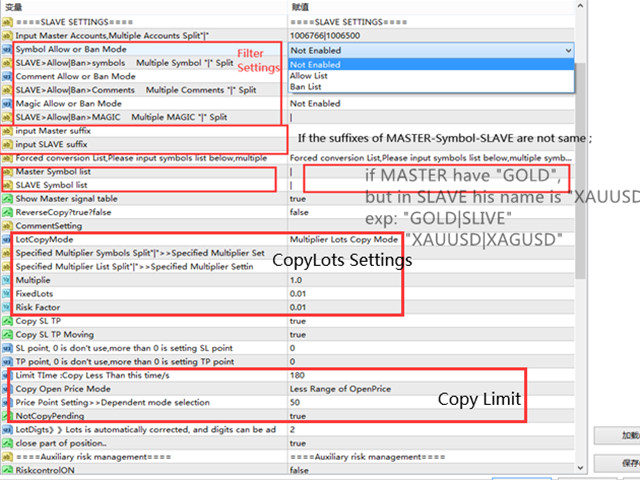Toggle Copy SL TP Moving true value

[298, 335]
